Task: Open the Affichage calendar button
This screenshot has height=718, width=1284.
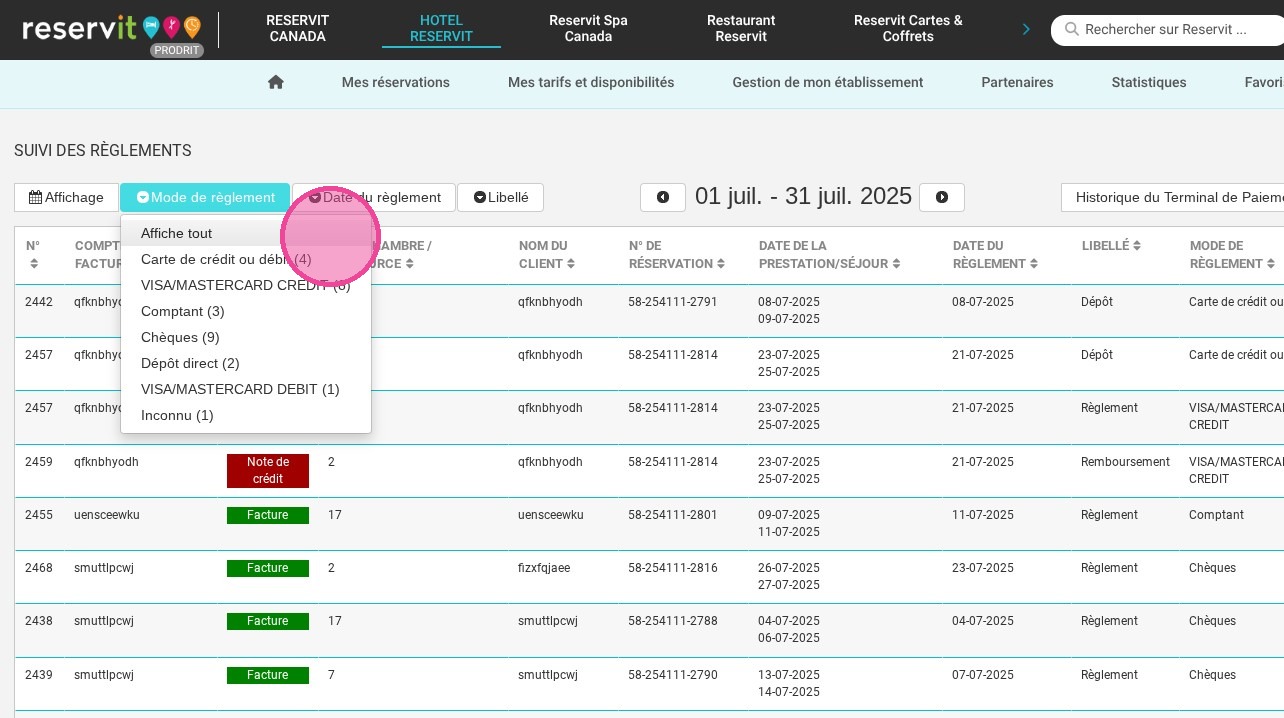Action: click(66, 197)
